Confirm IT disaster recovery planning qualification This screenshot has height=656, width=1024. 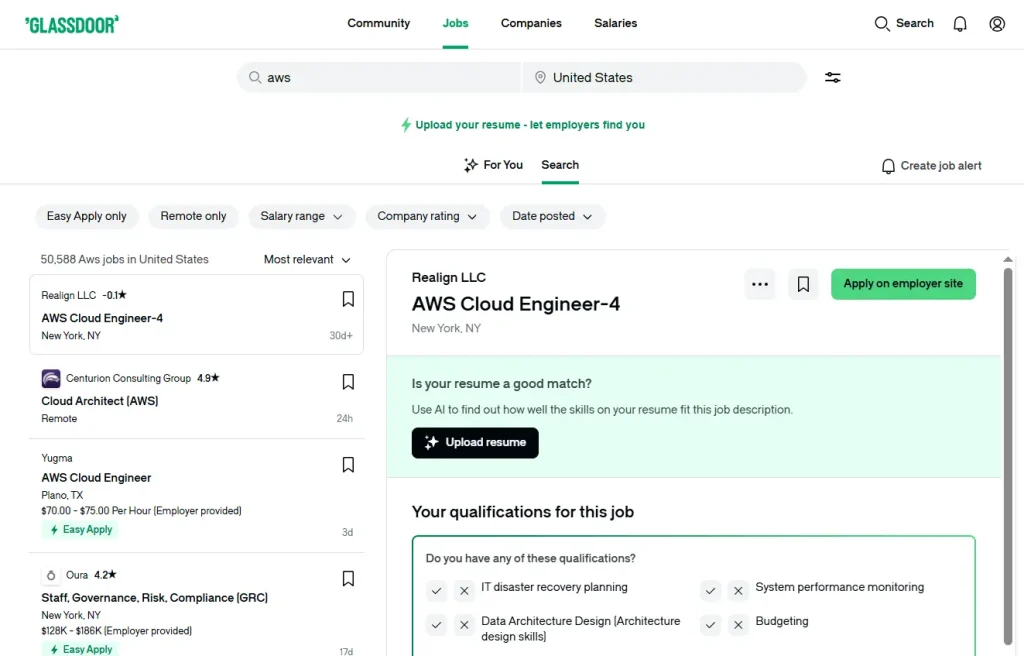436,591
